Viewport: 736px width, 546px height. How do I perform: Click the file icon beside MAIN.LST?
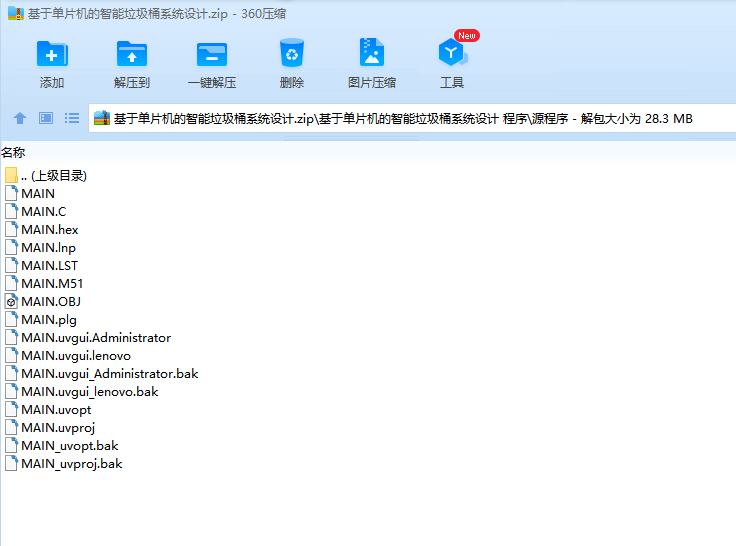coord(11,265)
